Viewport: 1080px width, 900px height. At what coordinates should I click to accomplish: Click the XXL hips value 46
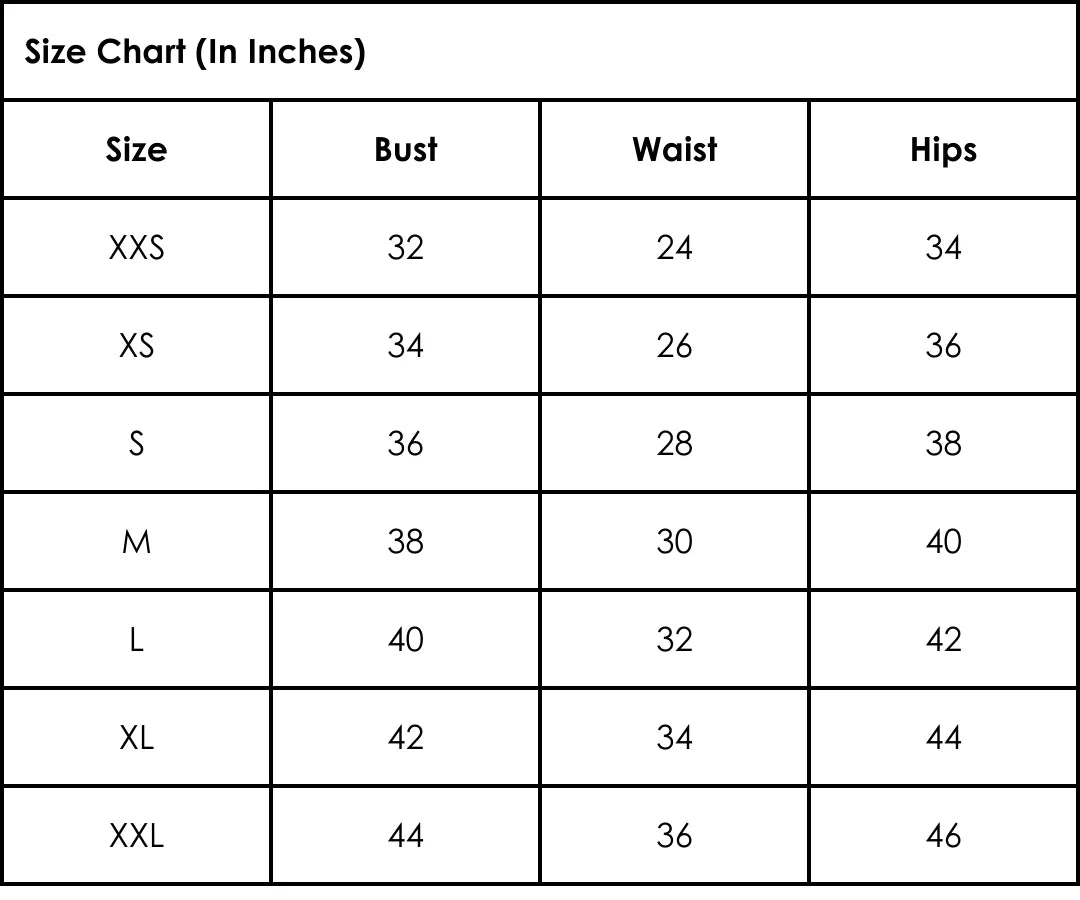[943, 835]
